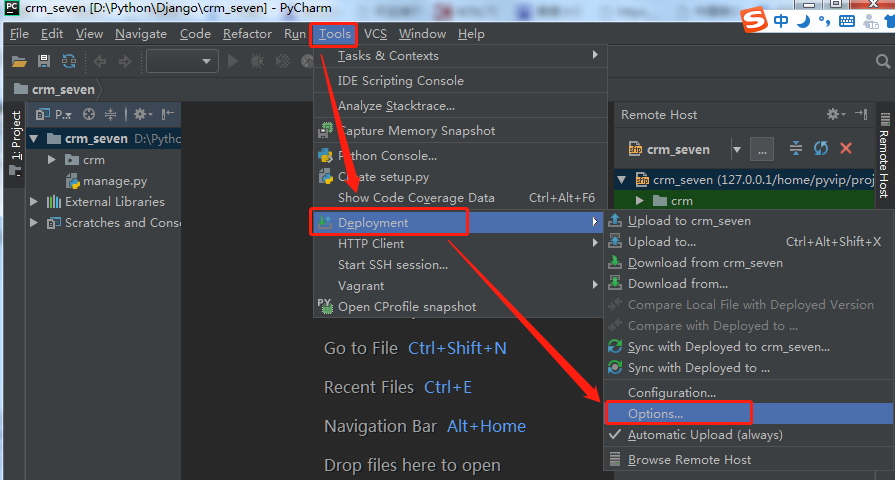Choose Analyze Stacktrace menu item
Image resolution: width=895 pixels, height=480 pixels.
(x=459, y=106)
